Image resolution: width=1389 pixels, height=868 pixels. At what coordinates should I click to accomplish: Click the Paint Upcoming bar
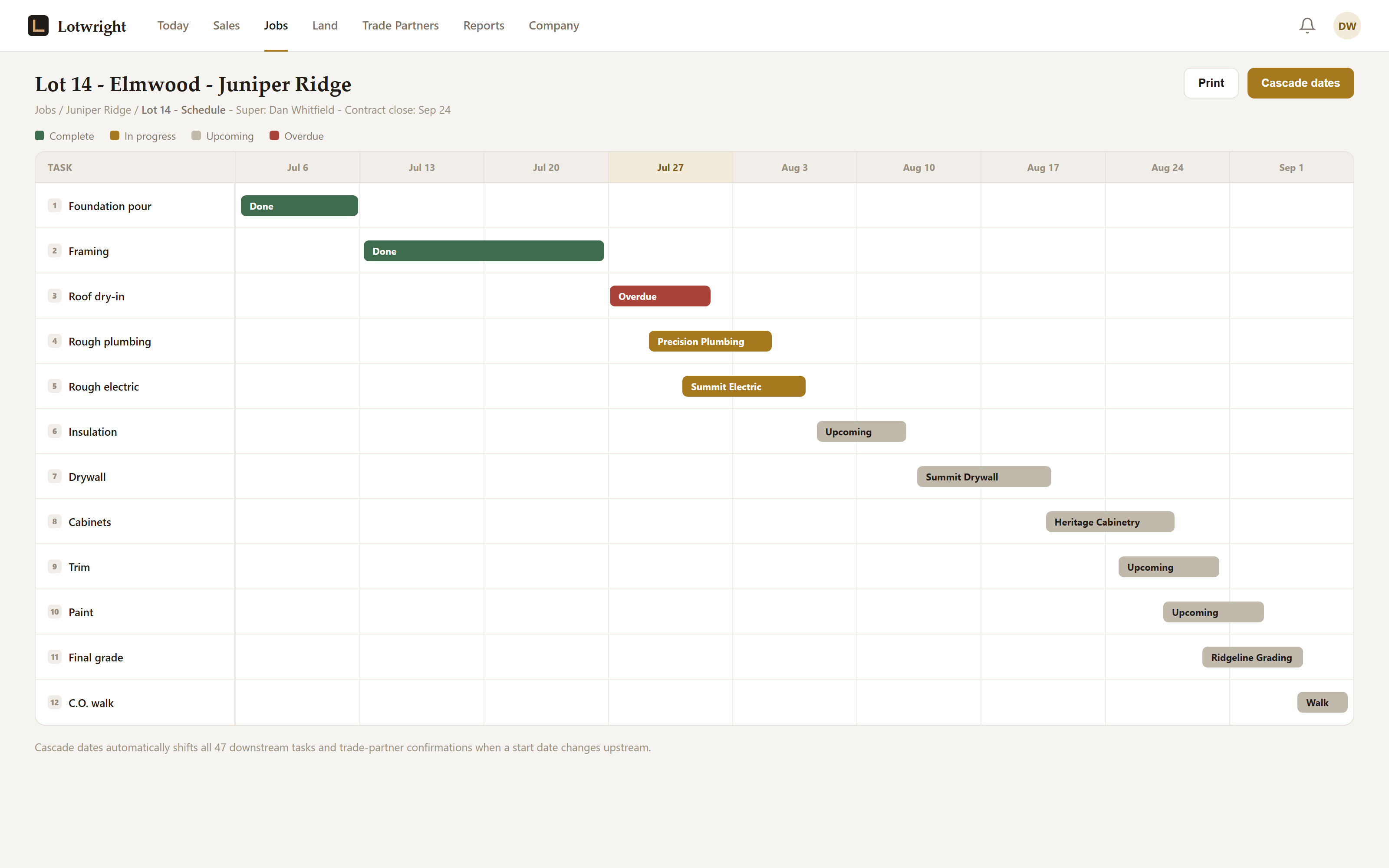click(x=1213, y=612)
